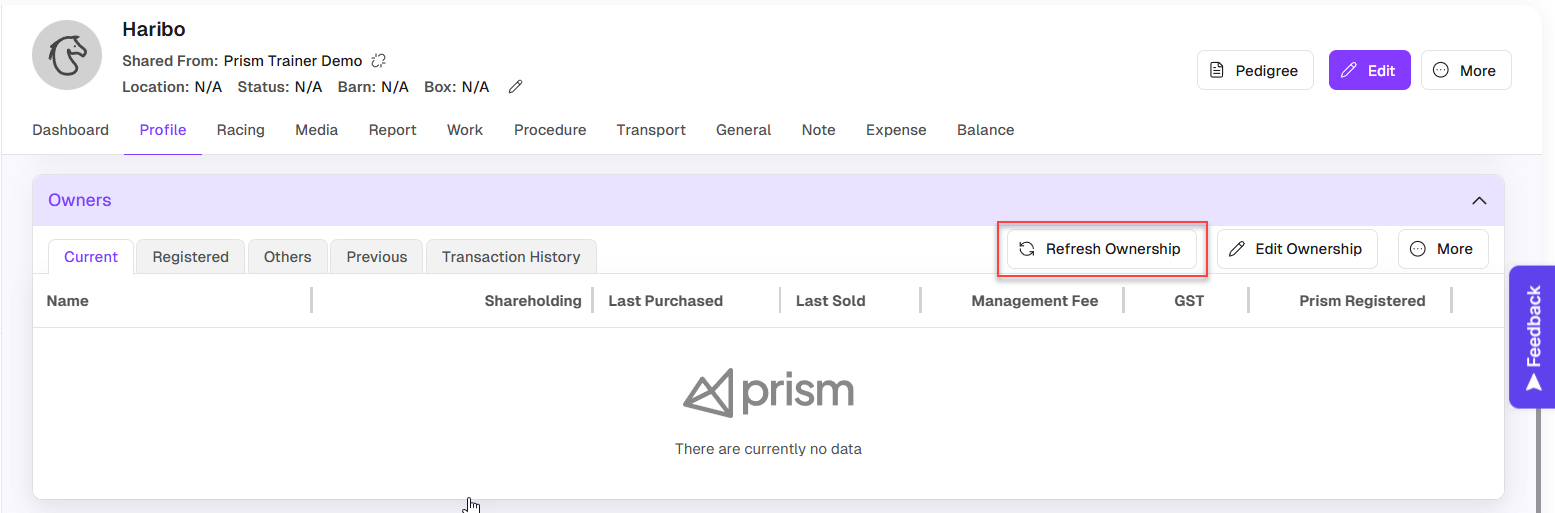This screenshot has height=513, width=1555.
Task: Open the Feedback side tab
Action: click(1532, 337)
